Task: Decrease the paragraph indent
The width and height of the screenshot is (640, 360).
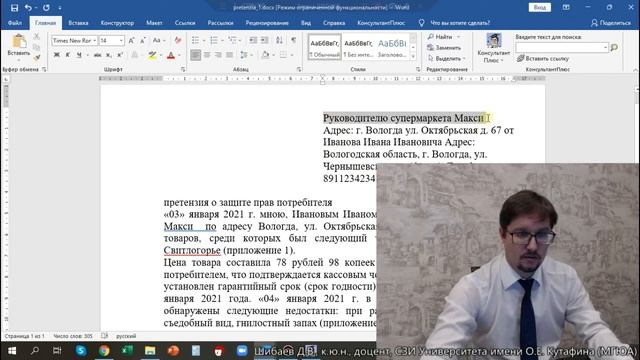Action: click(x=253, y=40)
